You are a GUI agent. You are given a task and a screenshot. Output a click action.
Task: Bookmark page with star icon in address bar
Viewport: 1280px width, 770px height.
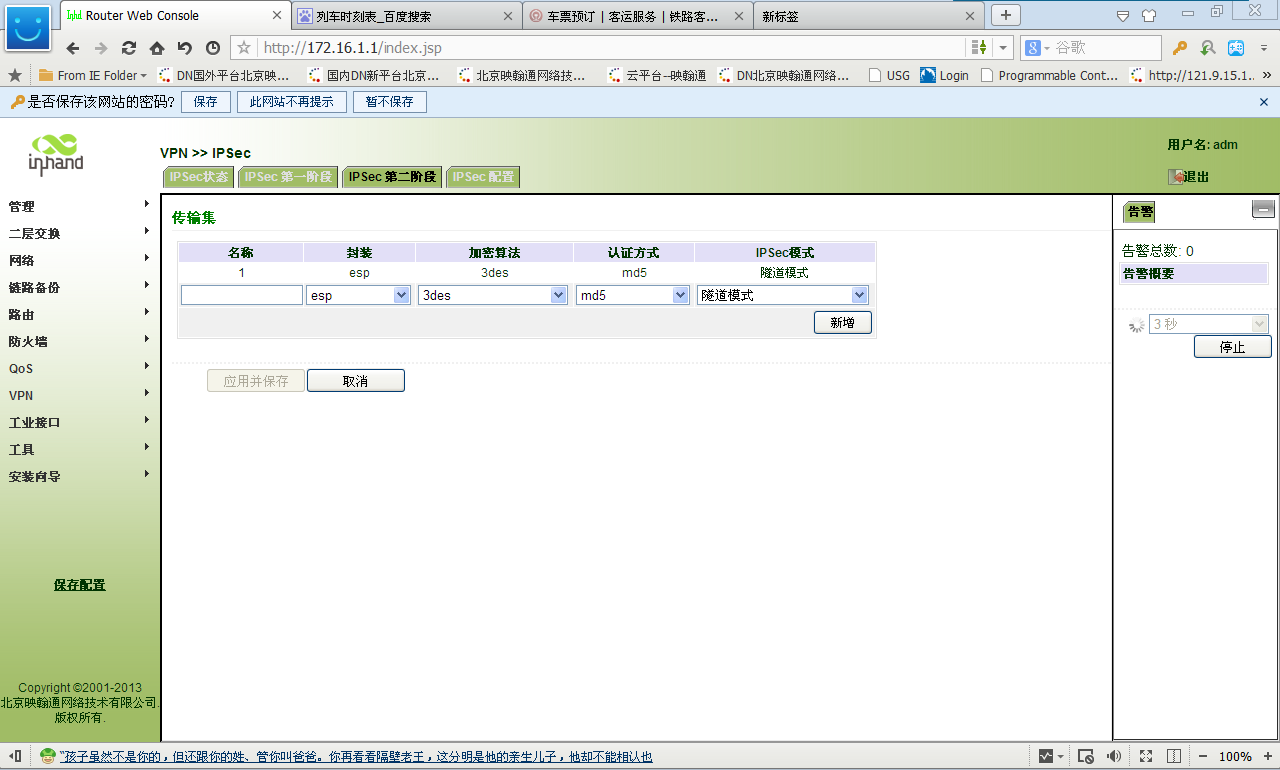coord(244,48)
